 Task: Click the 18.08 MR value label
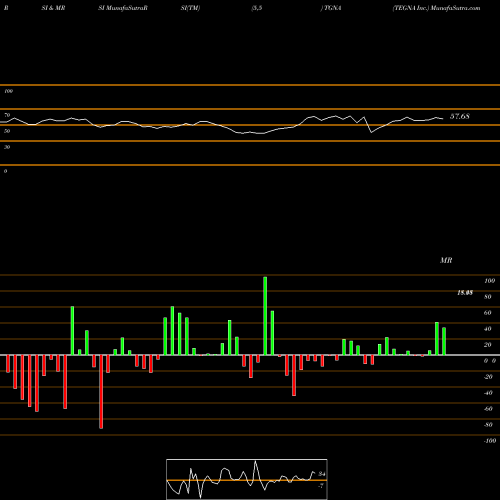pos(465,293)
